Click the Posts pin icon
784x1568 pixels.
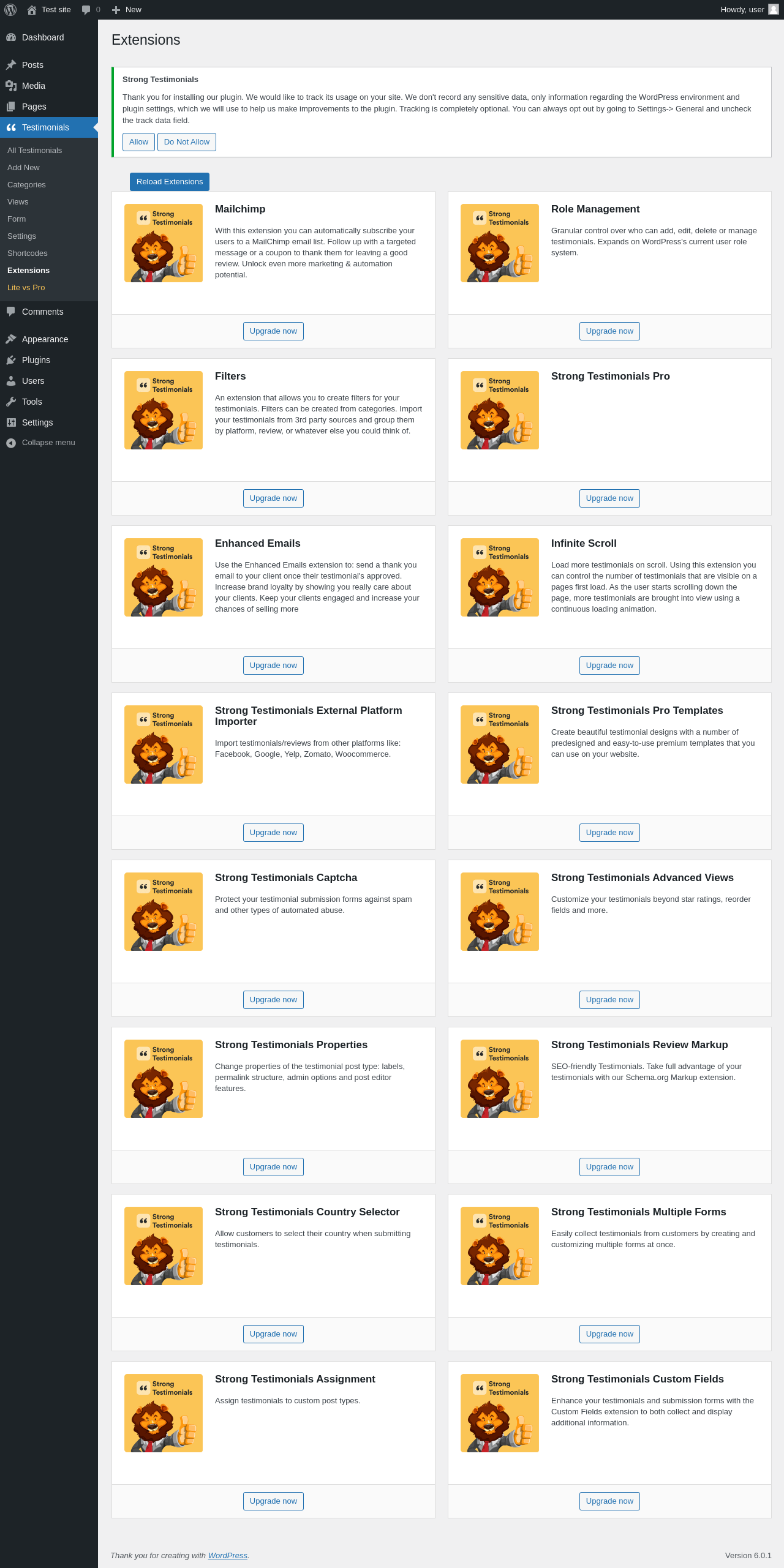click(x=11, y=65)
